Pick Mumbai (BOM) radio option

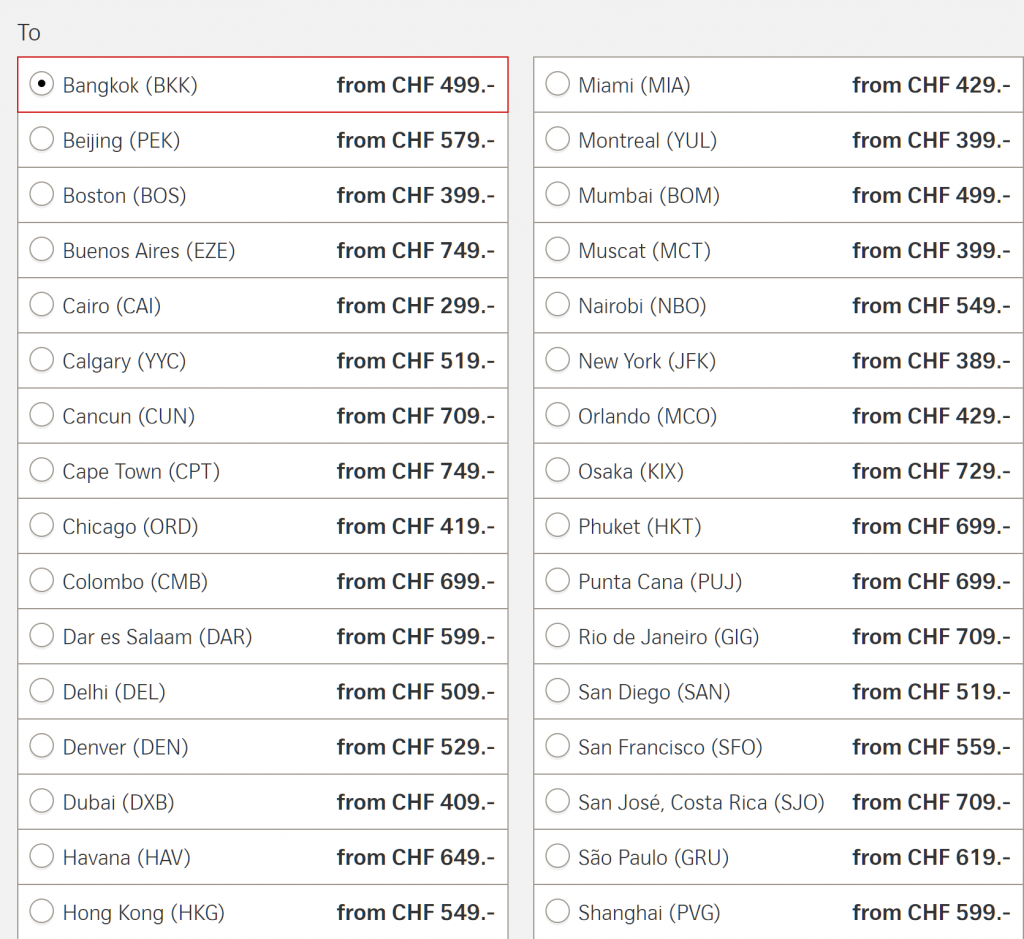[558, 195]
